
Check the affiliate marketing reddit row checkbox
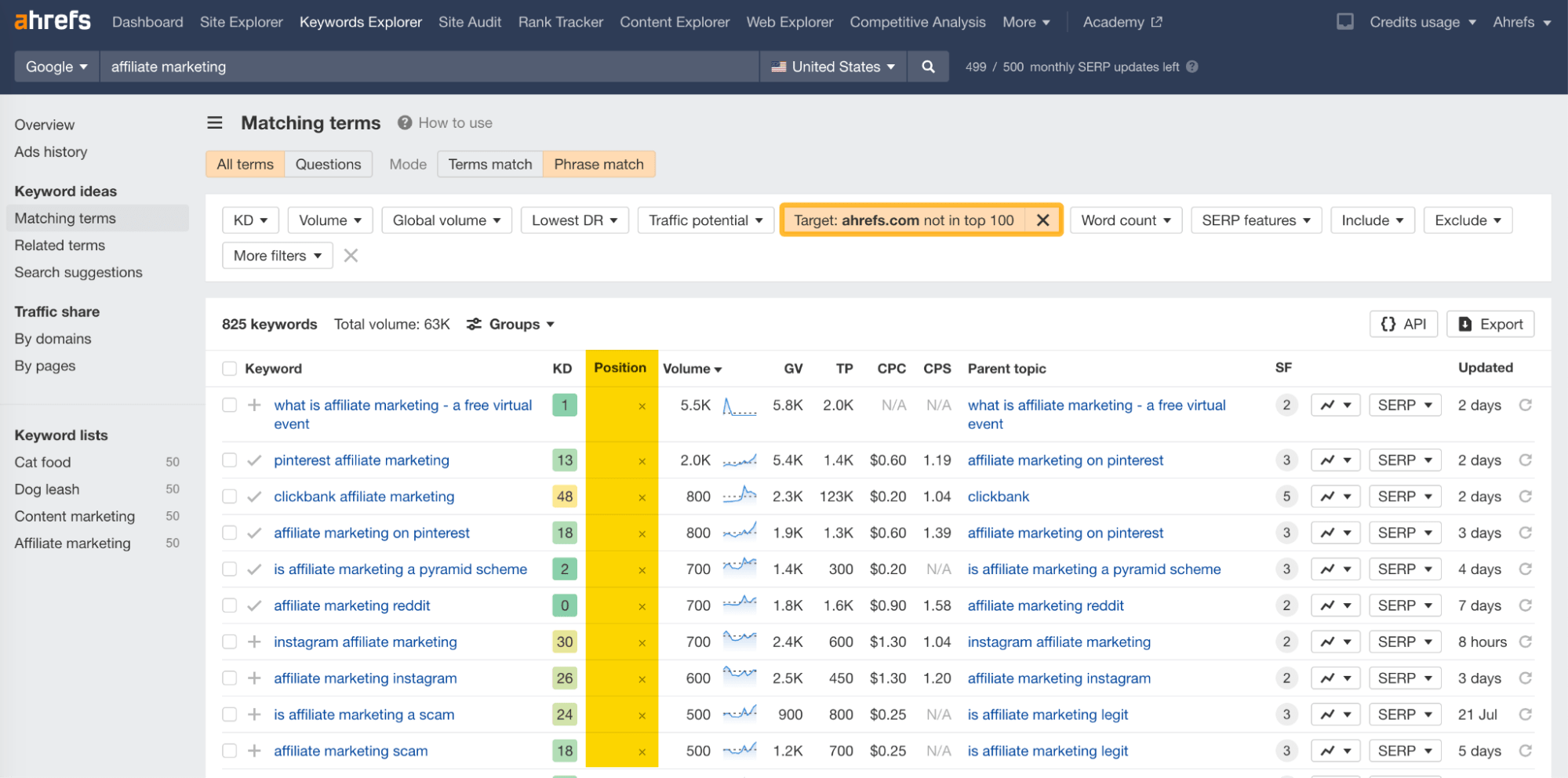tap(229, 605)
